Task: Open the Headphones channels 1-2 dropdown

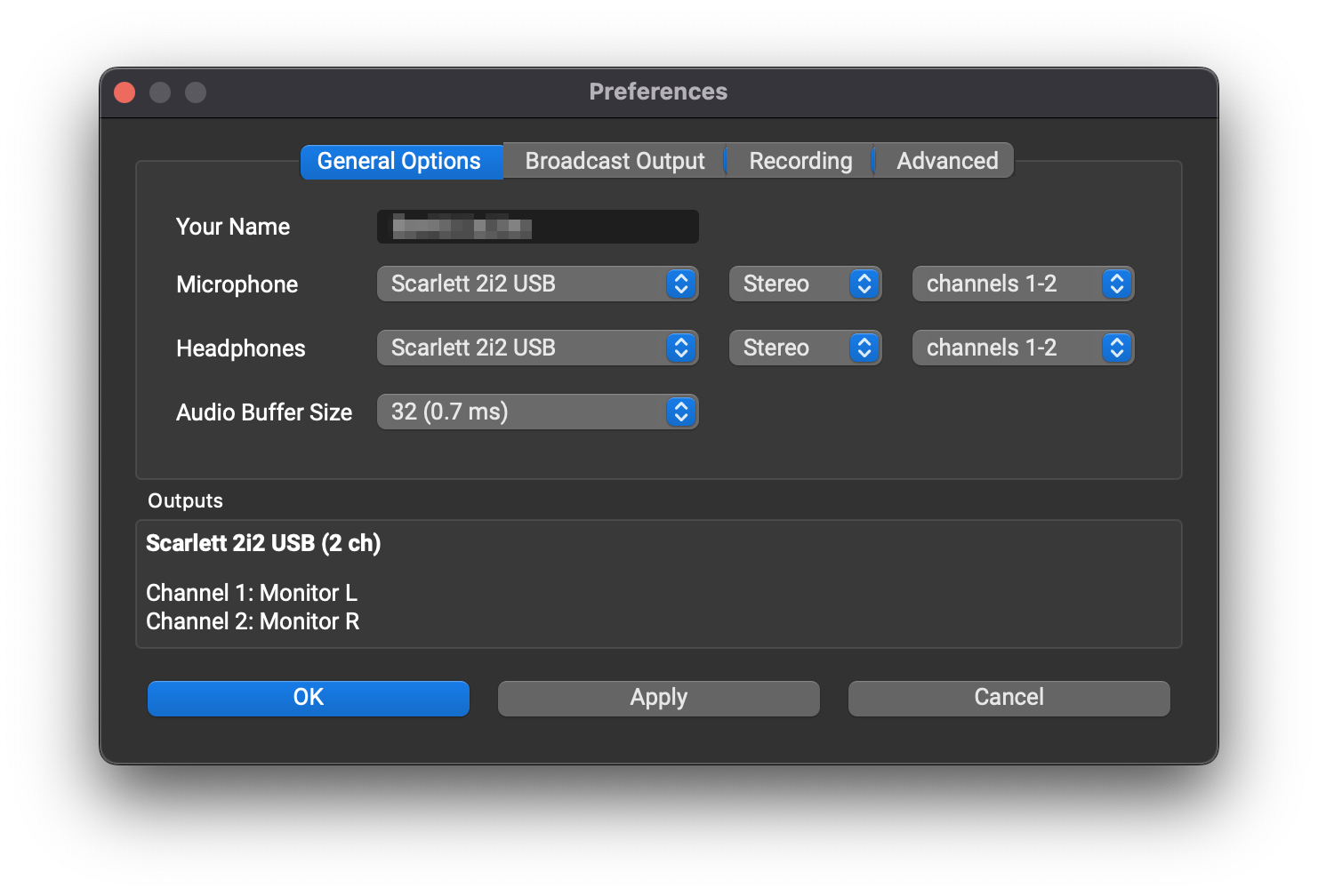Action: point(1023,348)
